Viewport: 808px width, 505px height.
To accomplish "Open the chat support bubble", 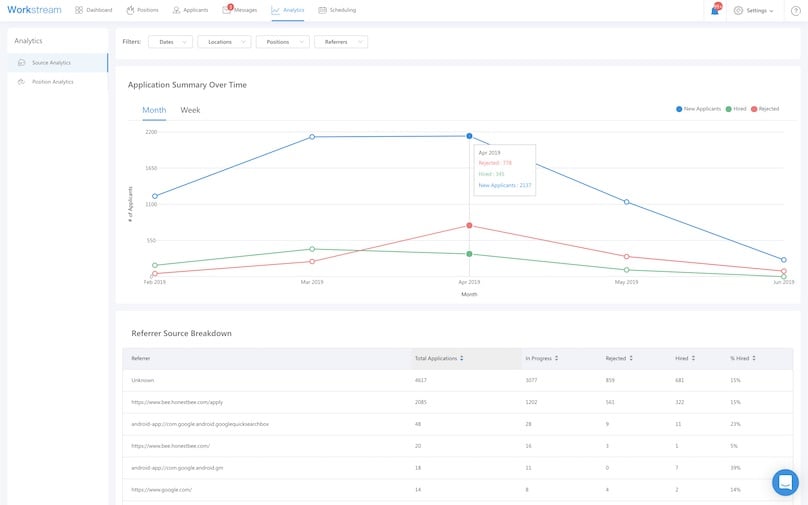I will 785,482.
